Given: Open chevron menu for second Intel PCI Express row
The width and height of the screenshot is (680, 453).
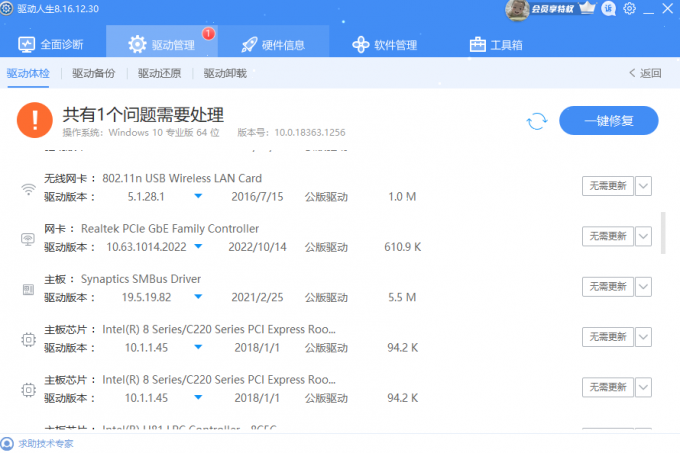Looking at the screenshot, I should click(644, 387).
